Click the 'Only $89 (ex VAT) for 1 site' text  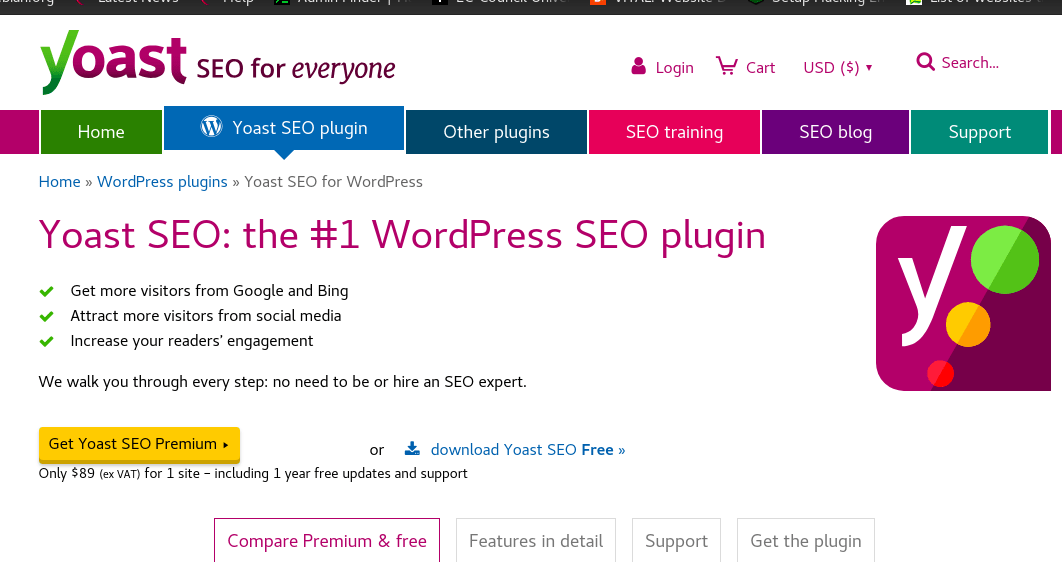(119, 473)
